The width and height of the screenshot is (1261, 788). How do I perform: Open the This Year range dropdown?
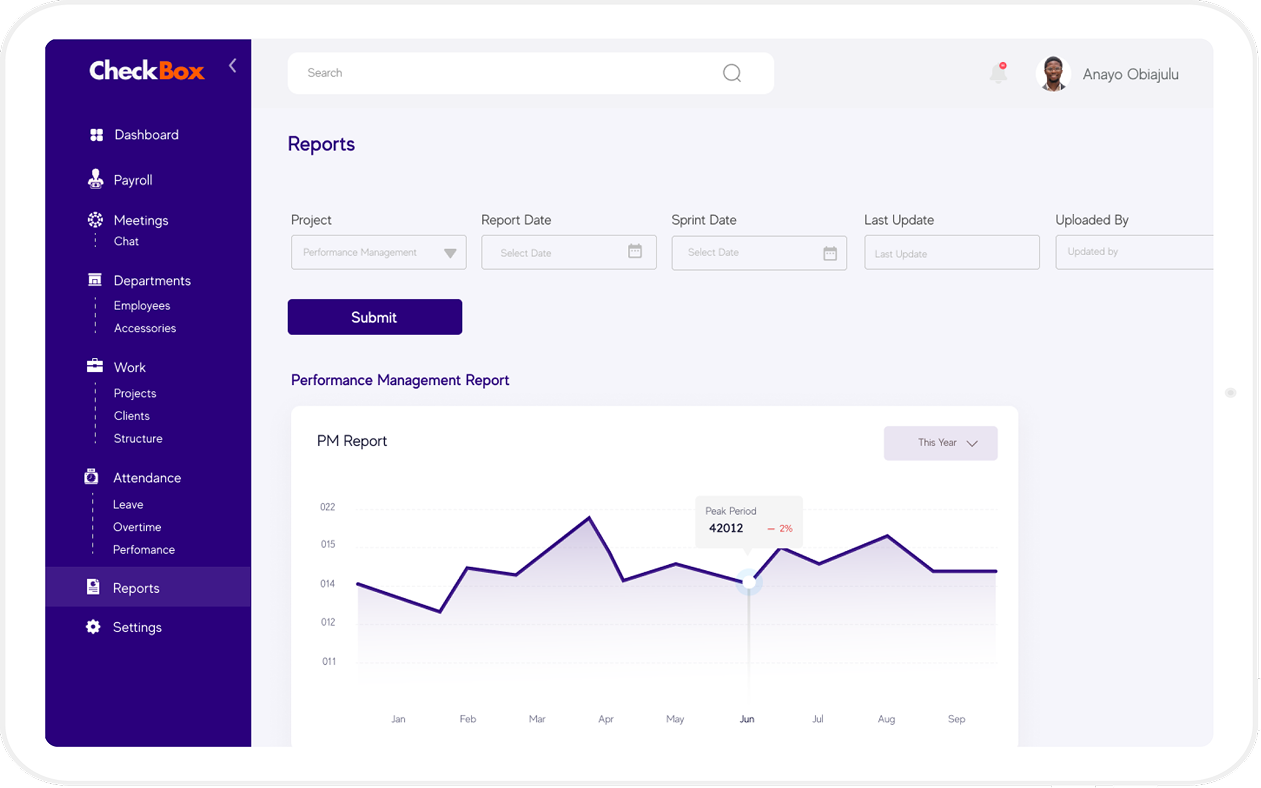[x=940, y=443]
